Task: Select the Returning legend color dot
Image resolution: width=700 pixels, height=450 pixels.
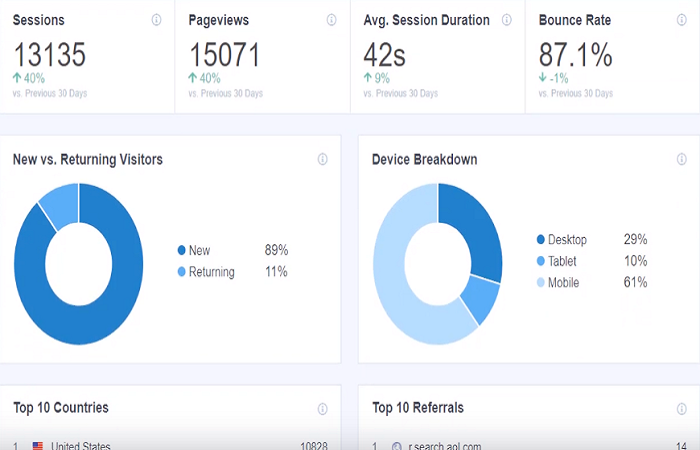Action: point(181,271)
